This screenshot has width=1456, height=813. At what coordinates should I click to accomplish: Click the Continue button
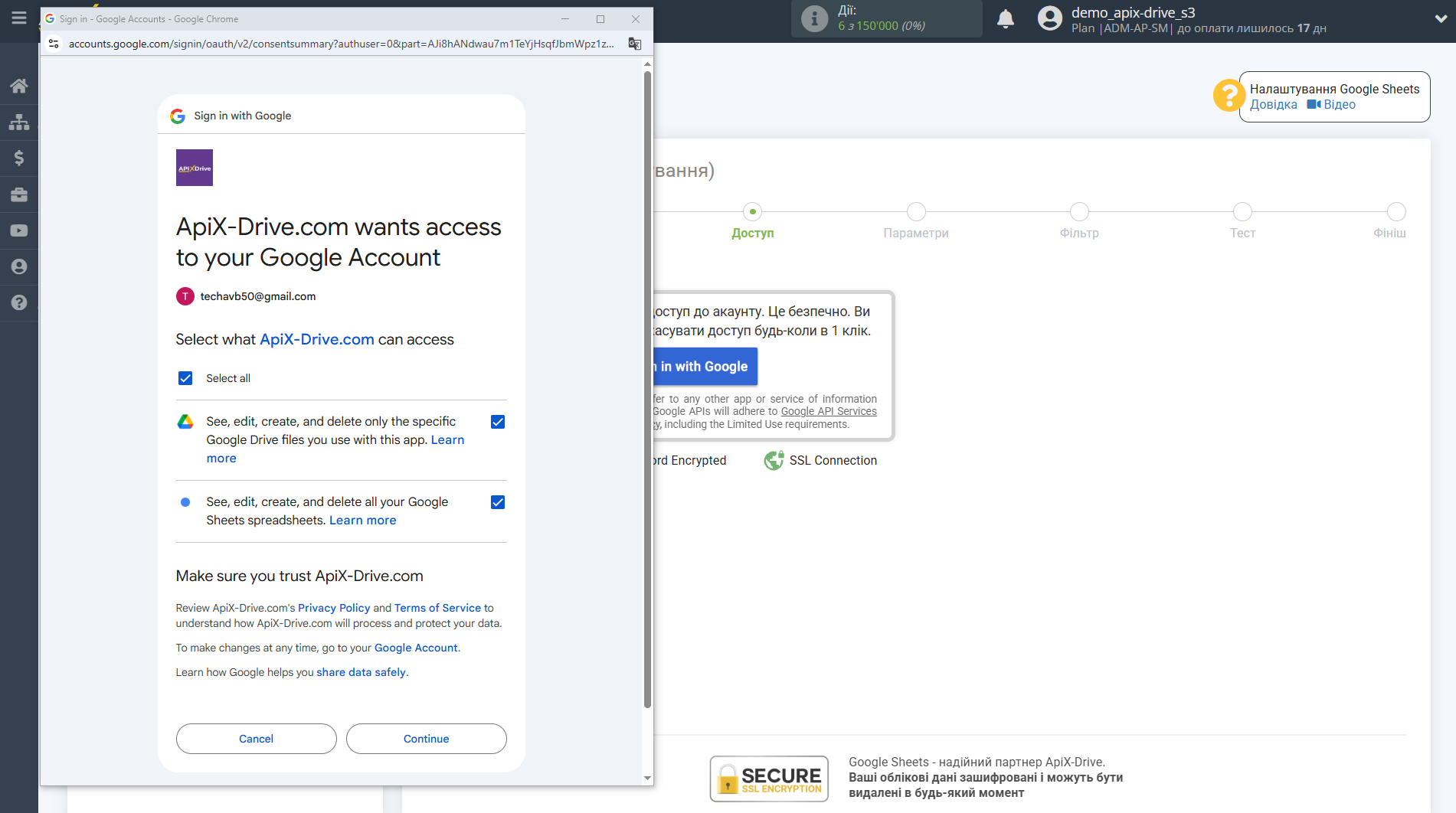[426, 739]
